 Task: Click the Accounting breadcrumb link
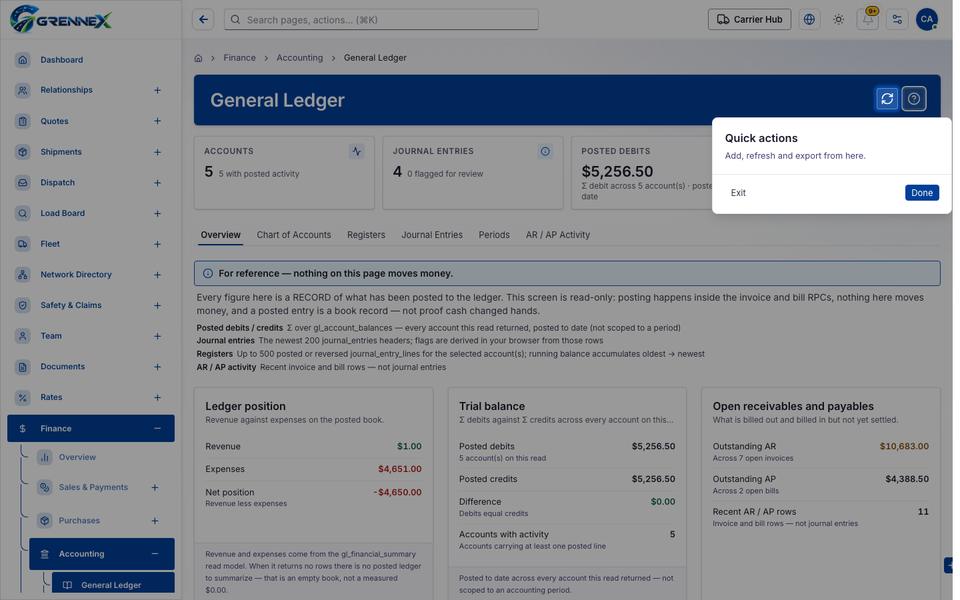tap(299, 58)
